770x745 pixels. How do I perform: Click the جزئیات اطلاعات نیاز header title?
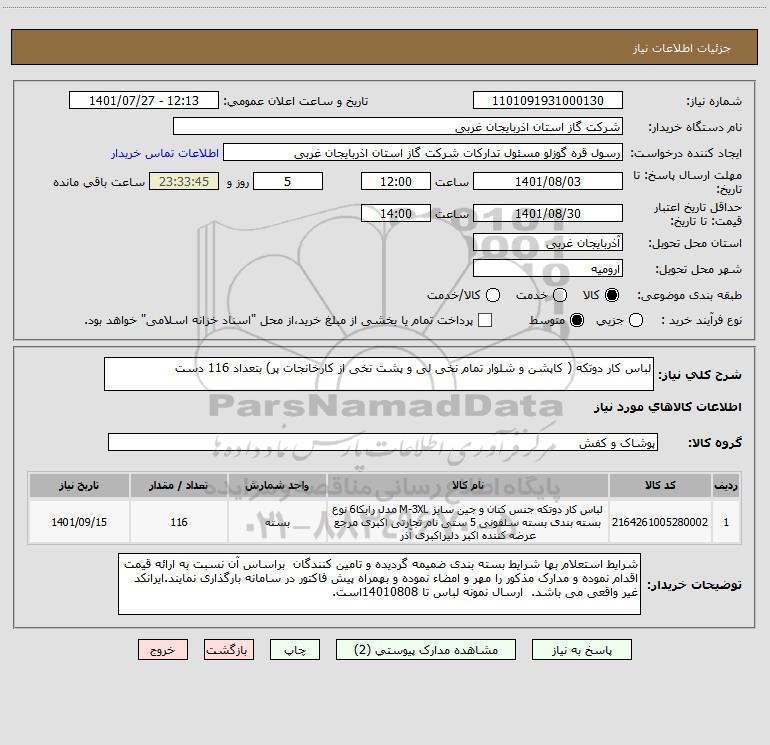(x=681, y=48)
